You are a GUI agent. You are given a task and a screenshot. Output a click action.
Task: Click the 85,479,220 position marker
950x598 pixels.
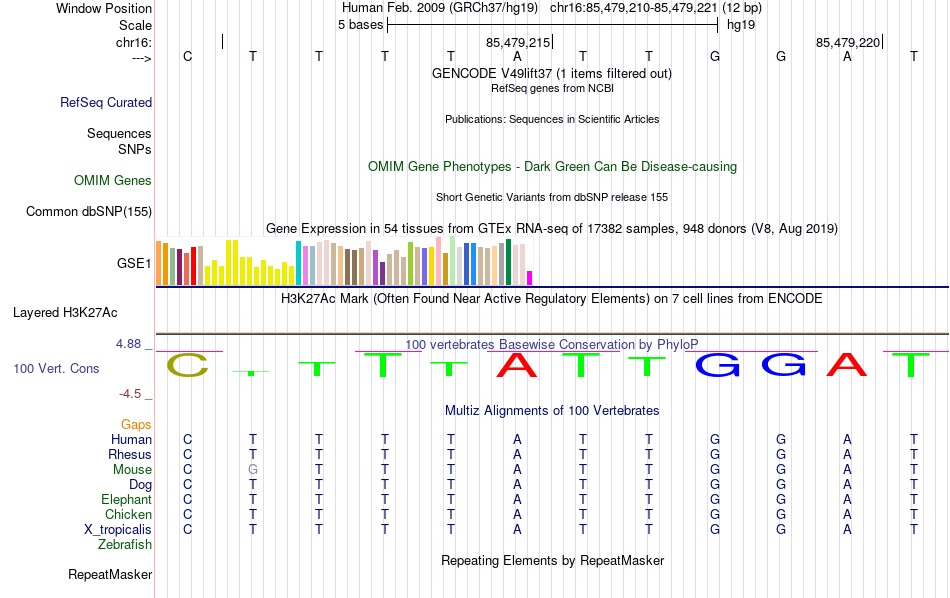848,42
